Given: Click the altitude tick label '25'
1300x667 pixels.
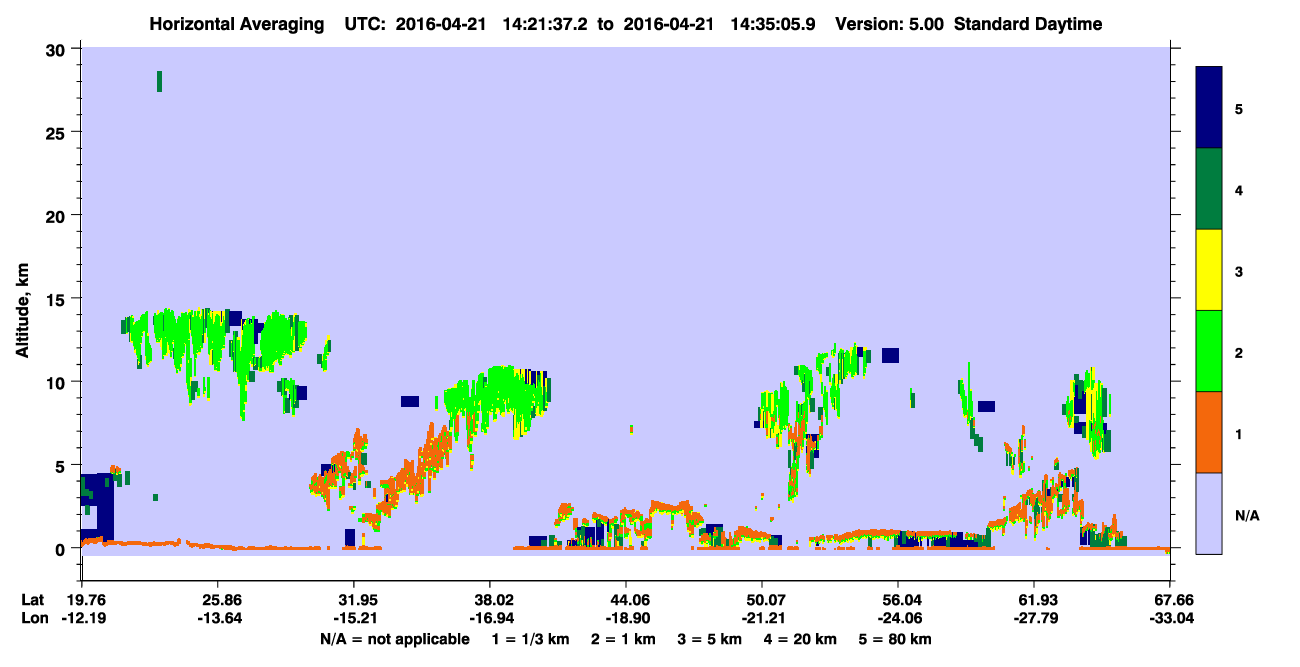Looking at the screenshot, I should click(x=58, y=132).
